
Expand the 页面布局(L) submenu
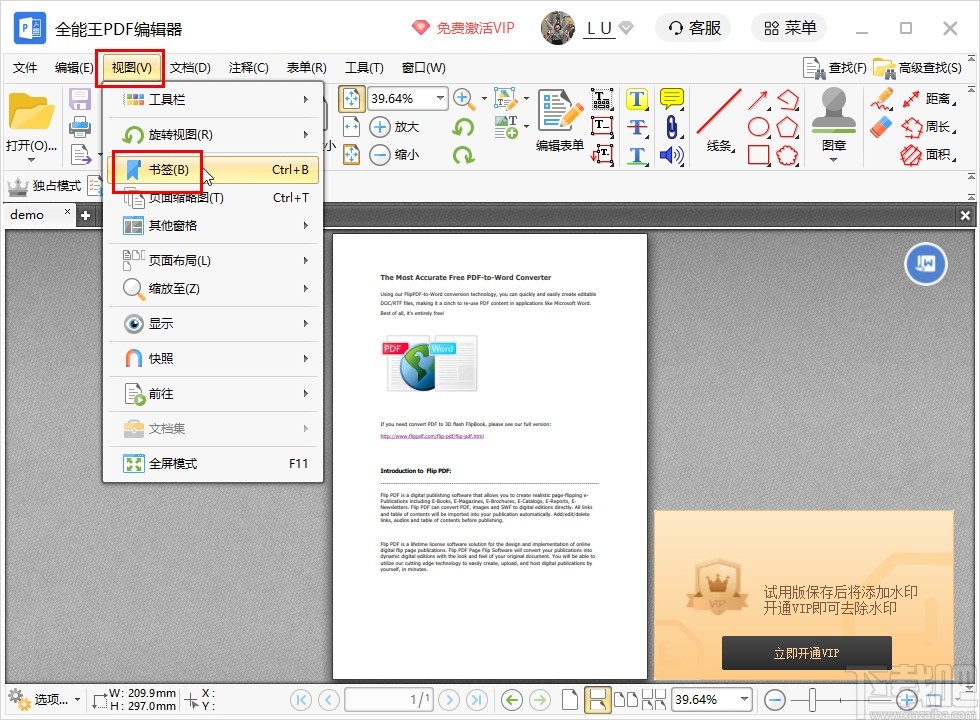coord(213,260)
